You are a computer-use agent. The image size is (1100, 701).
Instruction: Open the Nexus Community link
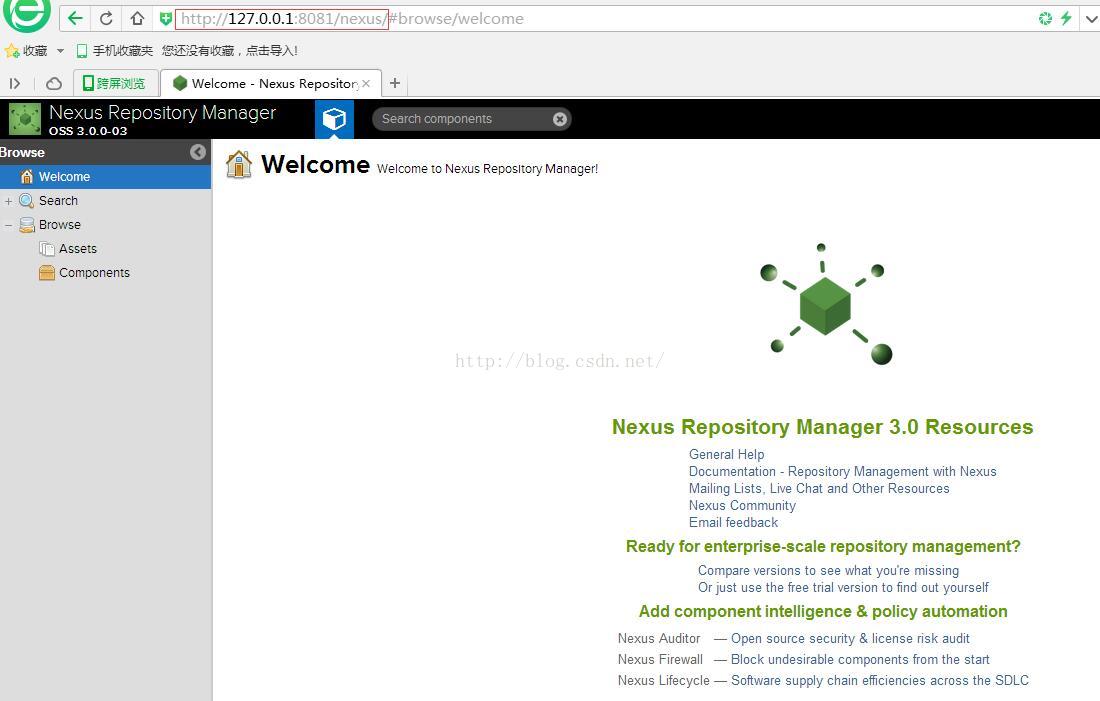742,505
